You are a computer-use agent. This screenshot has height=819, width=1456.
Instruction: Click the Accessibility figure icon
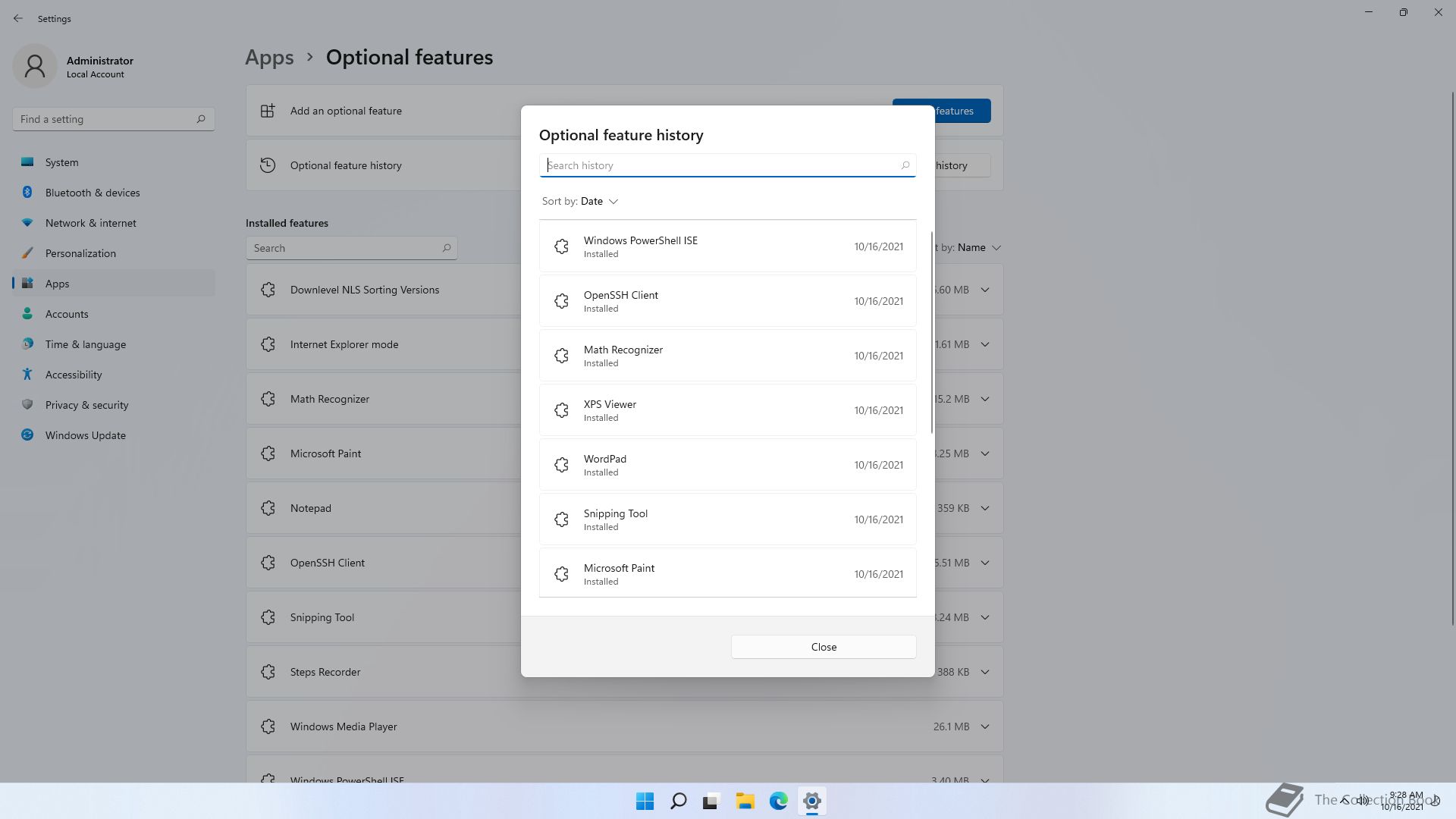[x=27, y=375]
